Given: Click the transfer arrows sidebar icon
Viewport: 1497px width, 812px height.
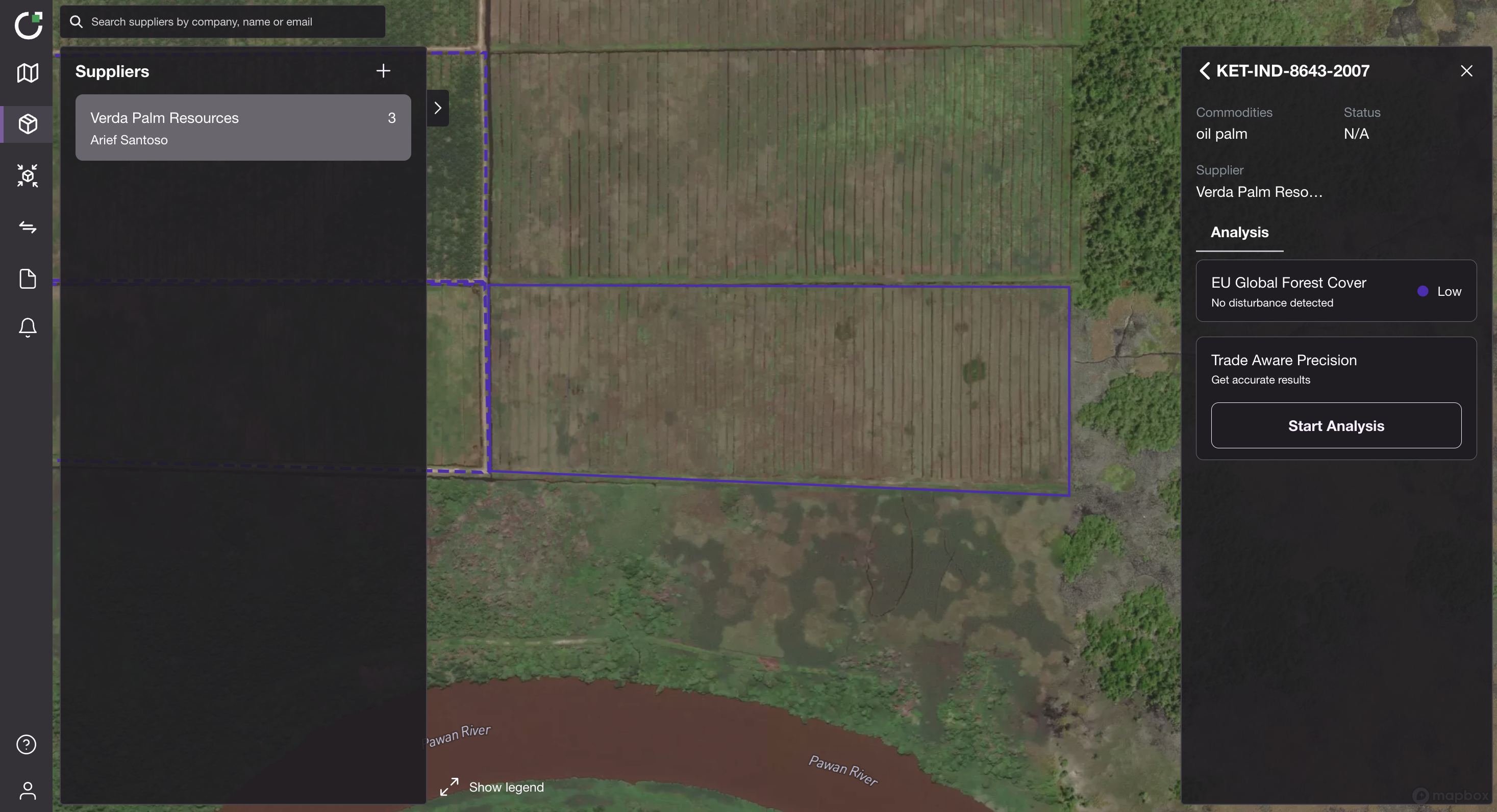Looking at the screenshot, I should pyautogui.click(x=28, y=227).
